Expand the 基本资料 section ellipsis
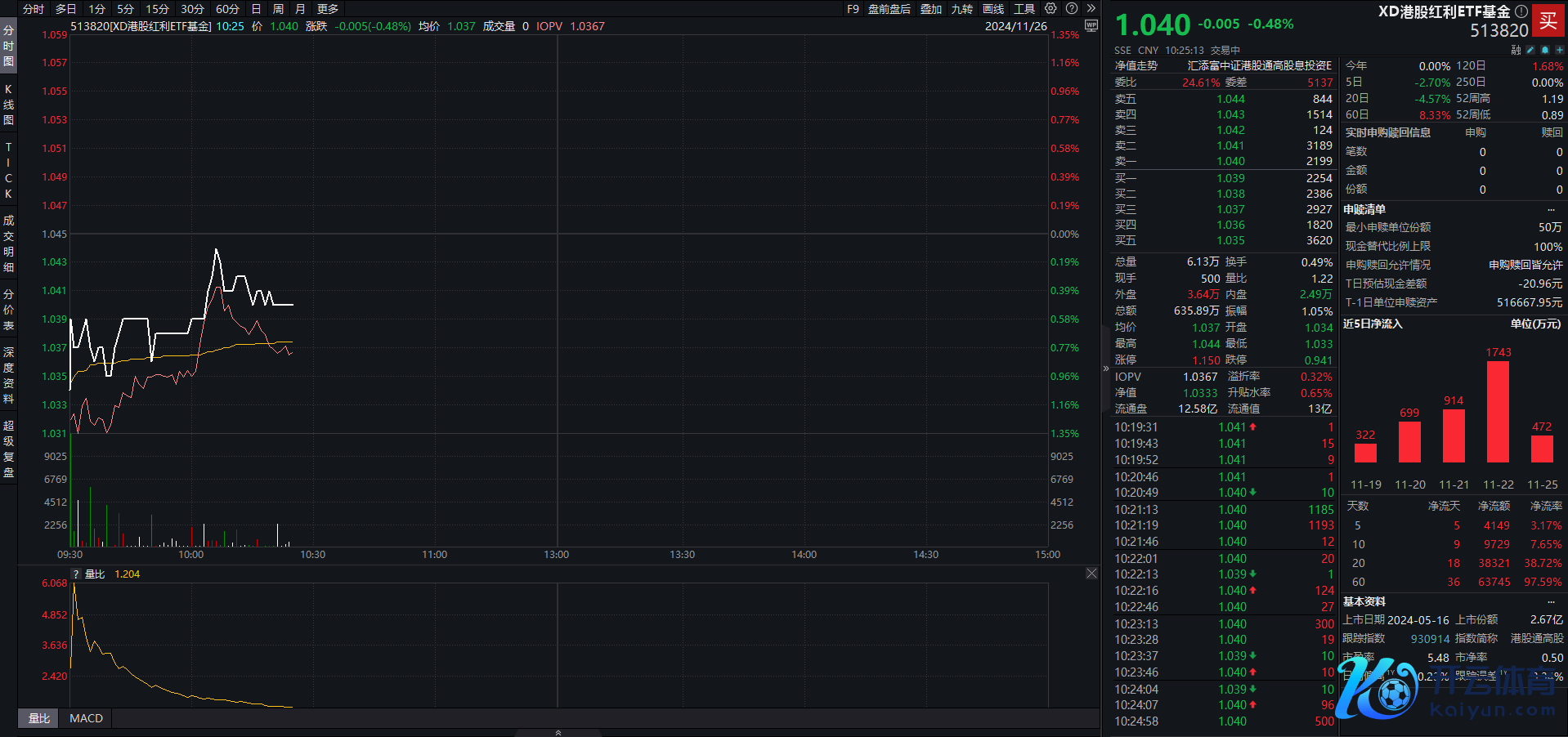Viewport: 1568px width, 737px height. coord(1551,602)
